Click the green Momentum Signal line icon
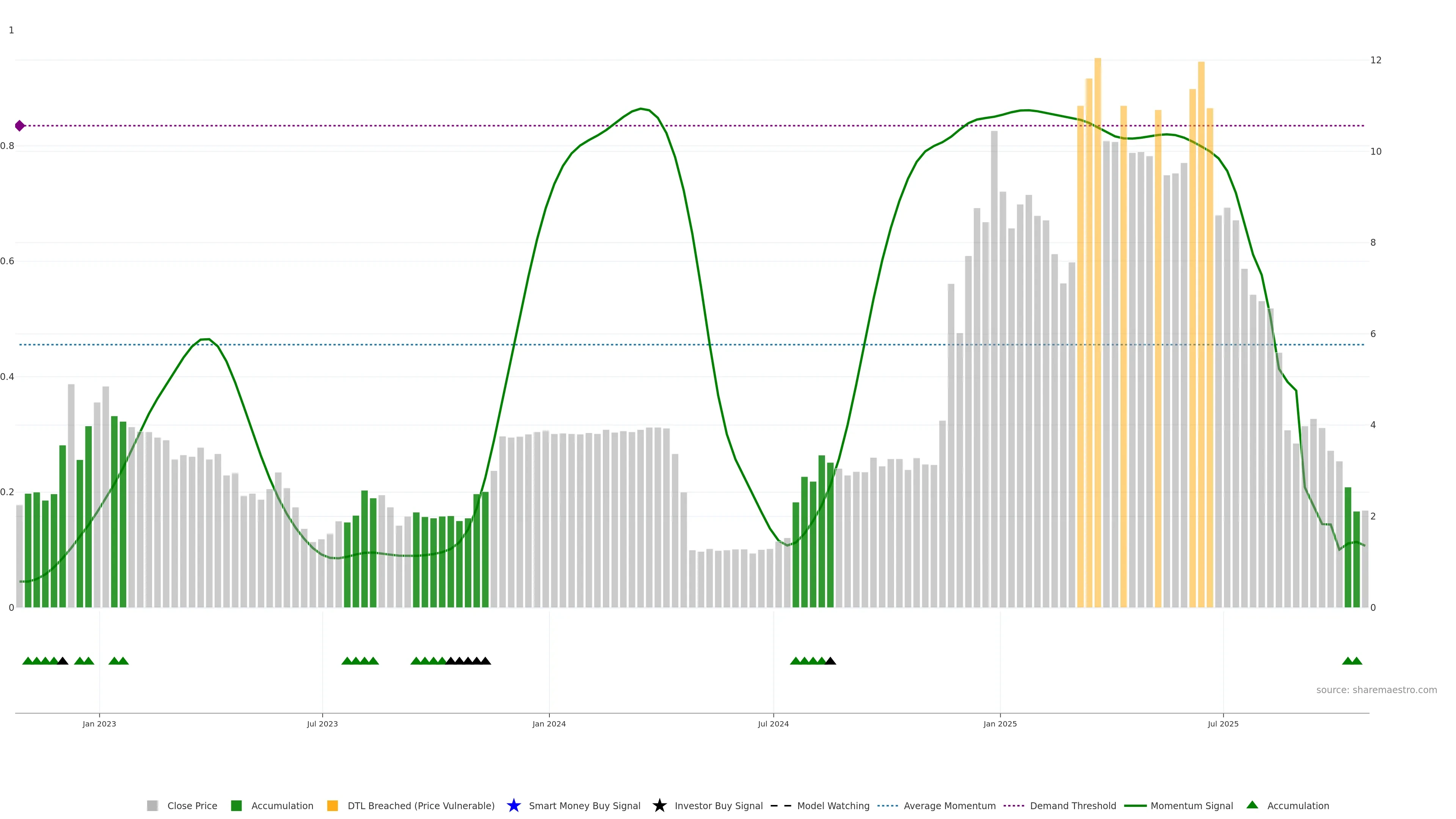The width and height of the screenshot is (1456, 819). [1135, 805]
